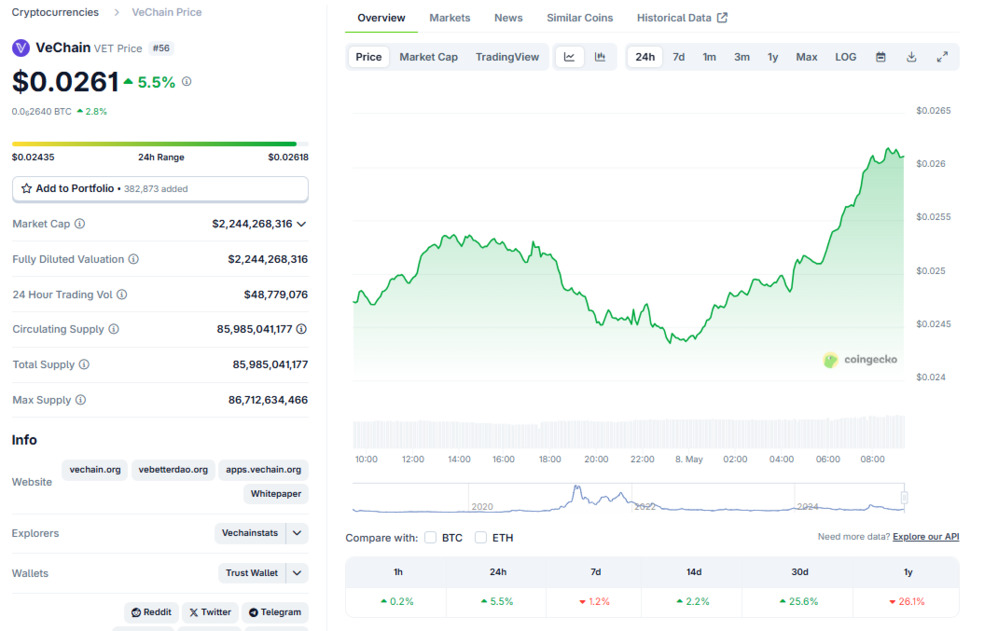Screen dimensions: 984x631
Task: Open Wallets dropdown arrow
Action: coord(297,573)
